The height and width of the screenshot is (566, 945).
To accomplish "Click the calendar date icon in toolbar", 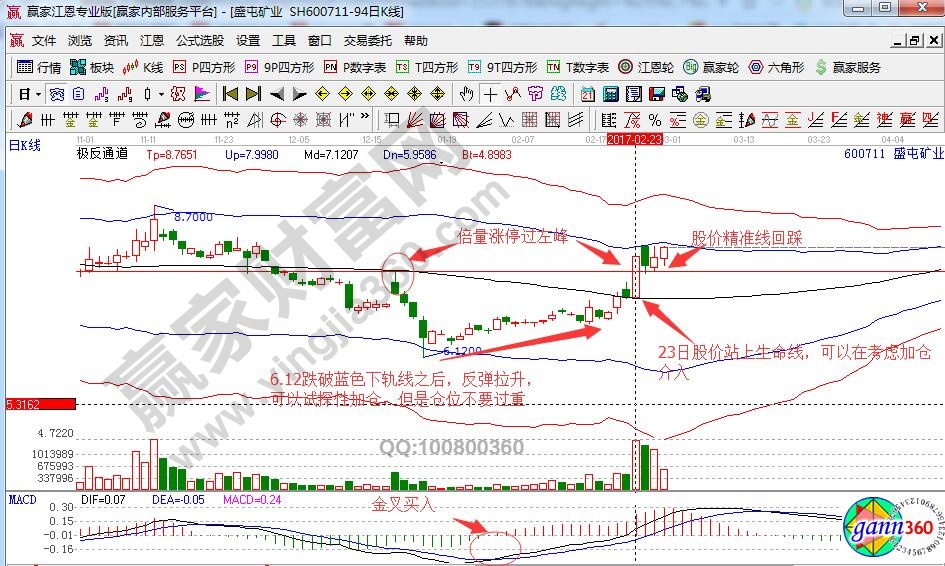I will tap(586, 94).
